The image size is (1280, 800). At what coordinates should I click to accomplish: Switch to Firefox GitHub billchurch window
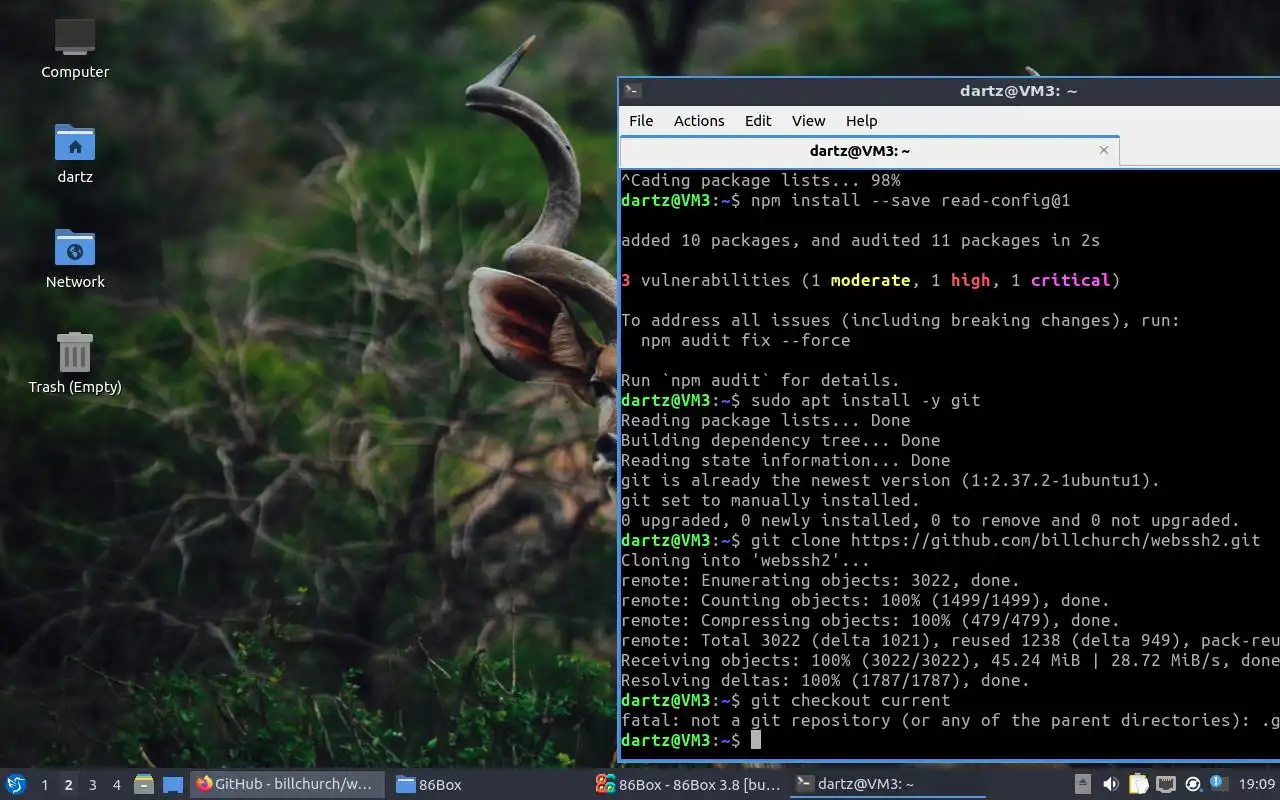tap(287, 785)
